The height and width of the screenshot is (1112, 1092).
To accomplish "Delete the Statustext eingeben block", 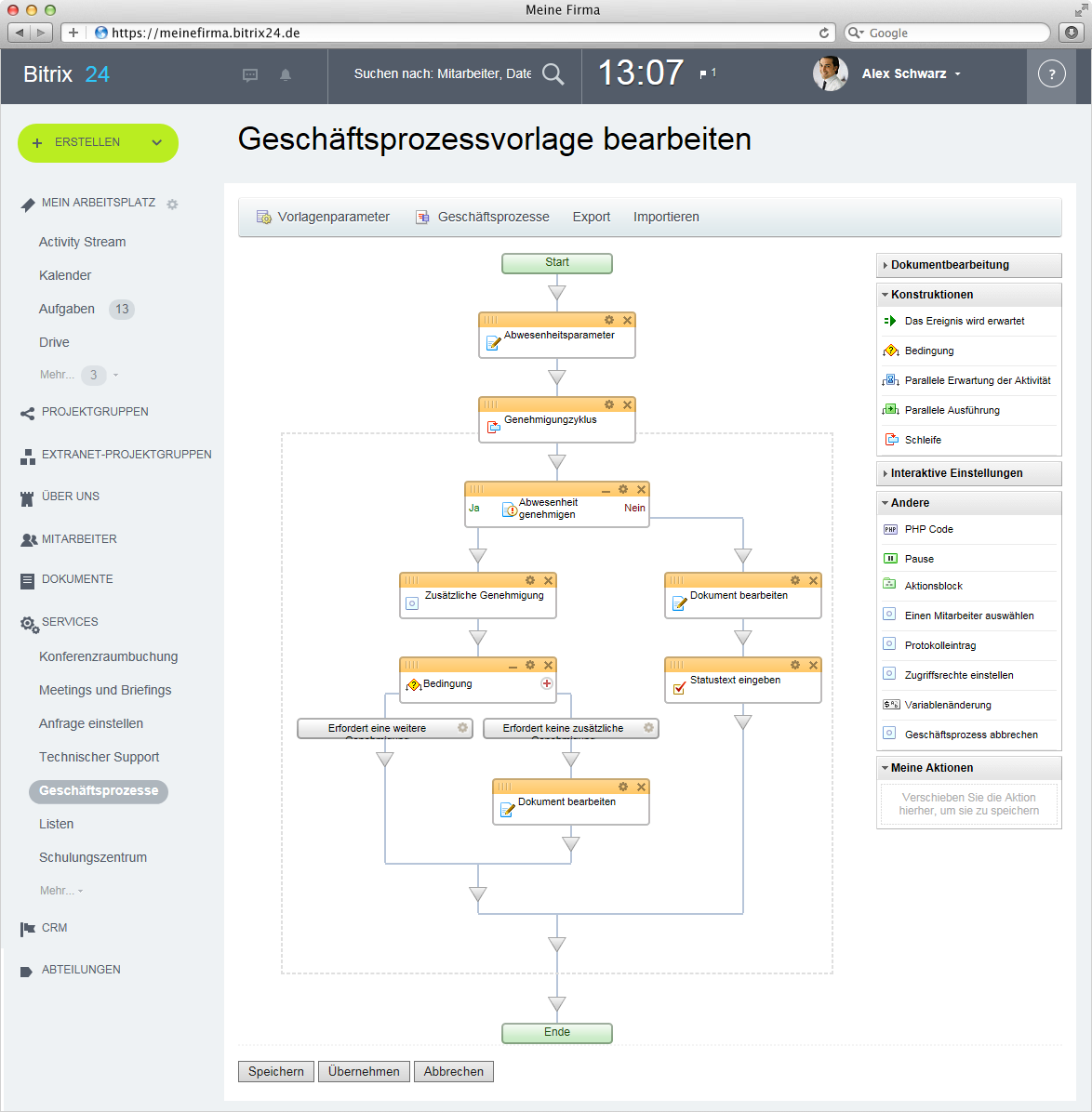I will point(813,665).
